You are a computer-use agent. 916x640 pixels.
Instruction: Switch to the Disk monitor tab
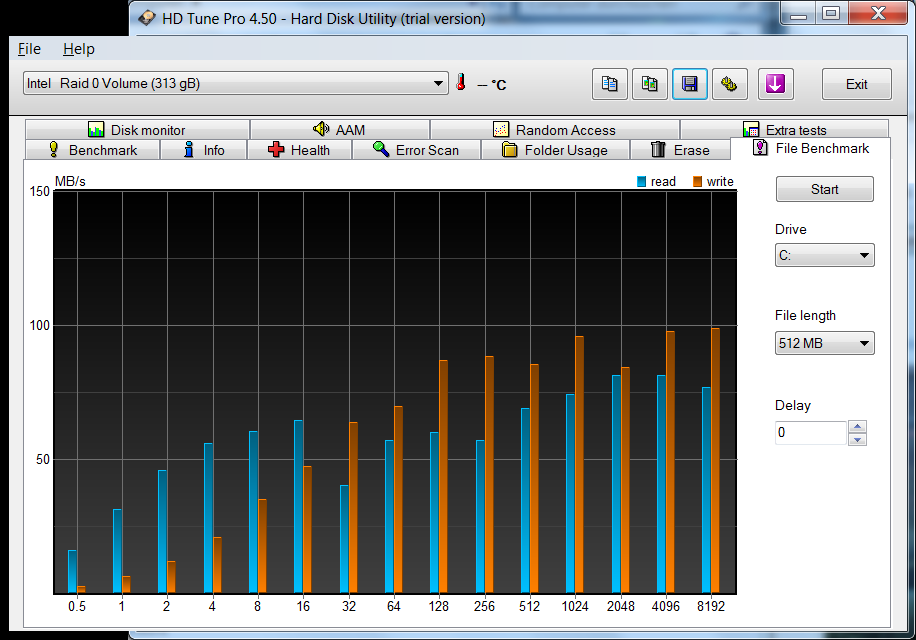[x=137, y=130]
